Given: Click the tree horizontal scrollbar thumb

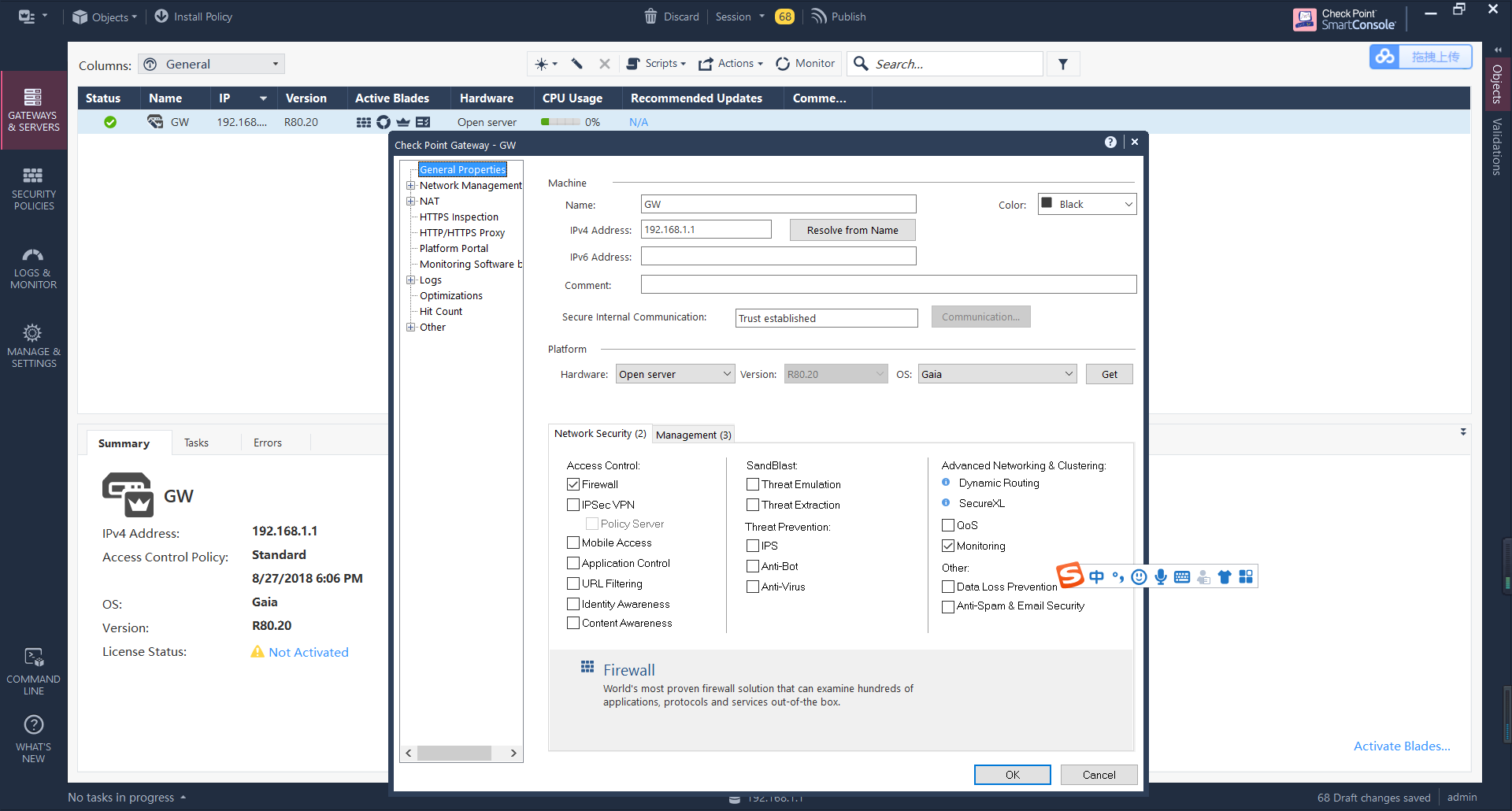Looking at the screenshot, I should pyautogui.click(x=454, y=753).
